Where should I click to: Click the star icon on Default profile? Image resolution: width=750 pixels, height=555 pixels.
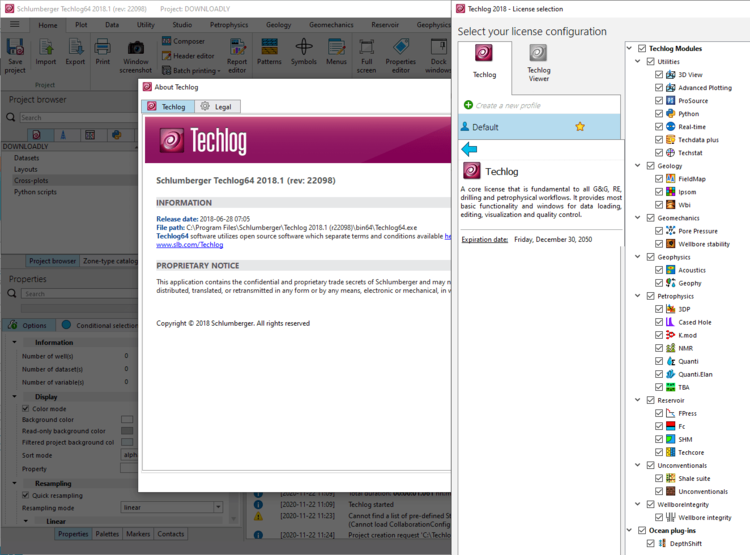point(579,127)
